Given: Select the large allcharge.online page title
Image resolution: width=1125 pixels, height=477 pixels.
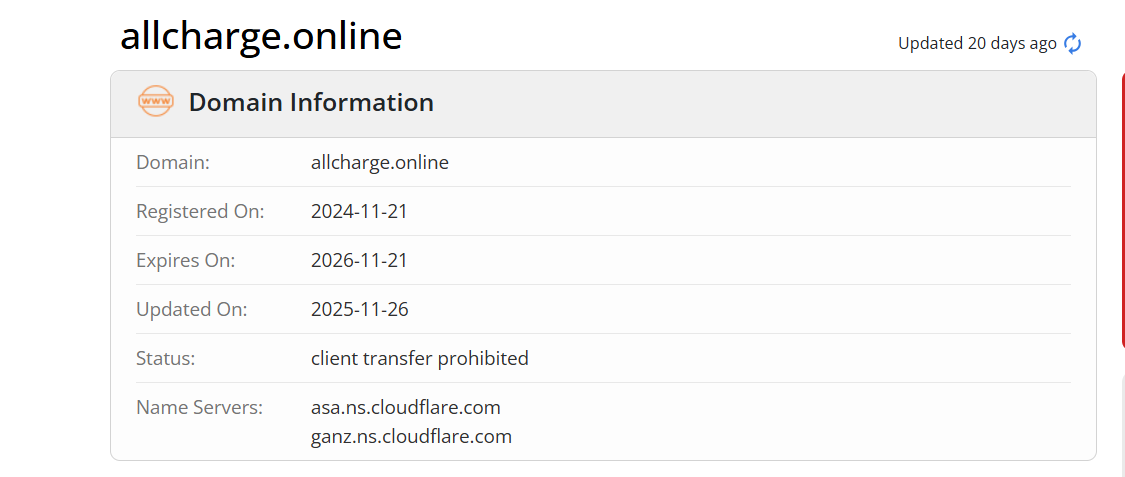Looking at the screenshot, I should (x=261, y=36).
